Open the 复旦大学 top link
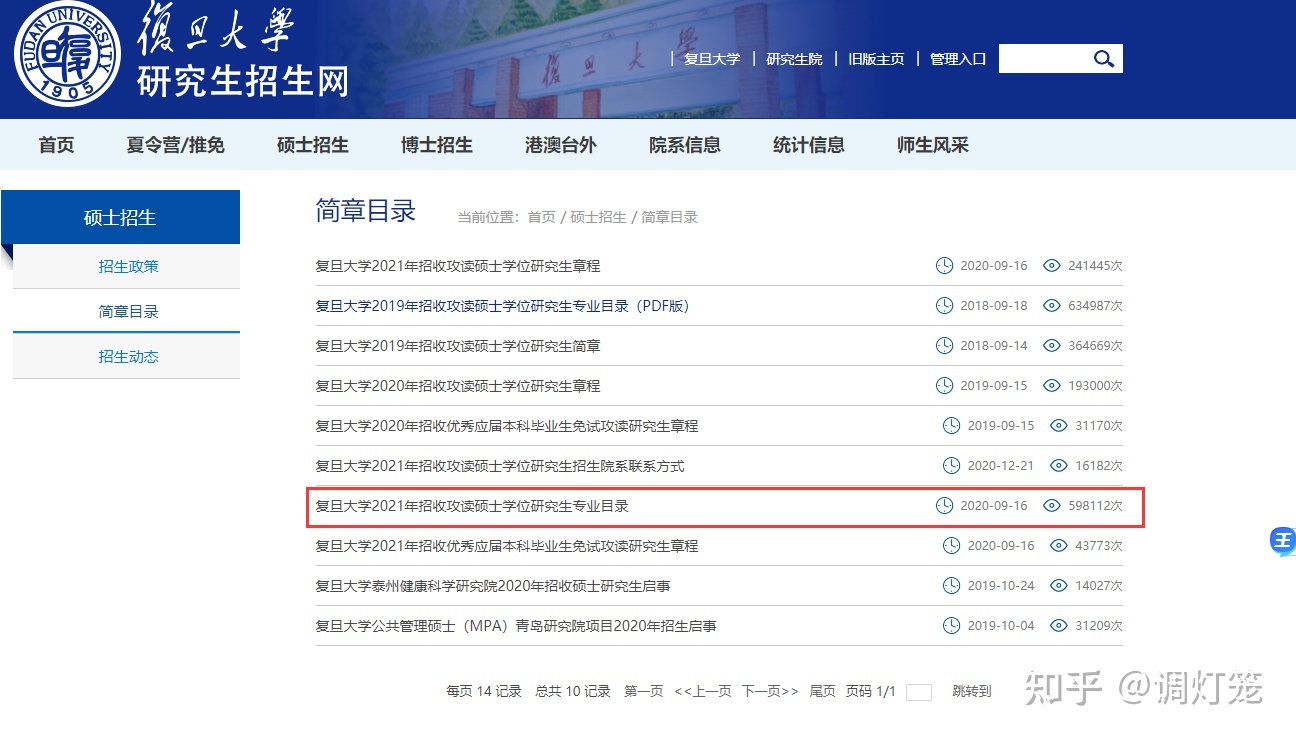The image size is (1296, 740). (x=712, y=59)
